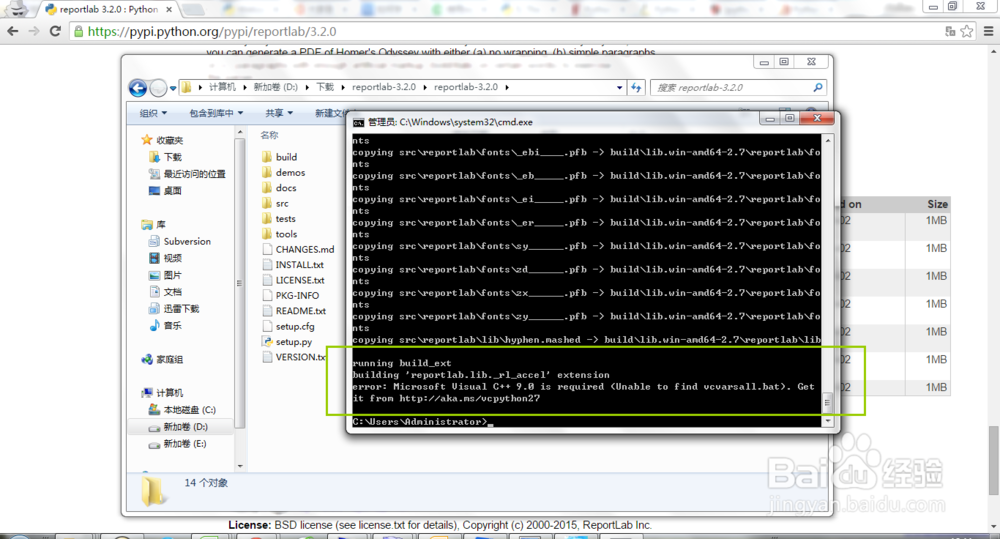Select 迅雷下载 in navigation pane

click(181, 308)
